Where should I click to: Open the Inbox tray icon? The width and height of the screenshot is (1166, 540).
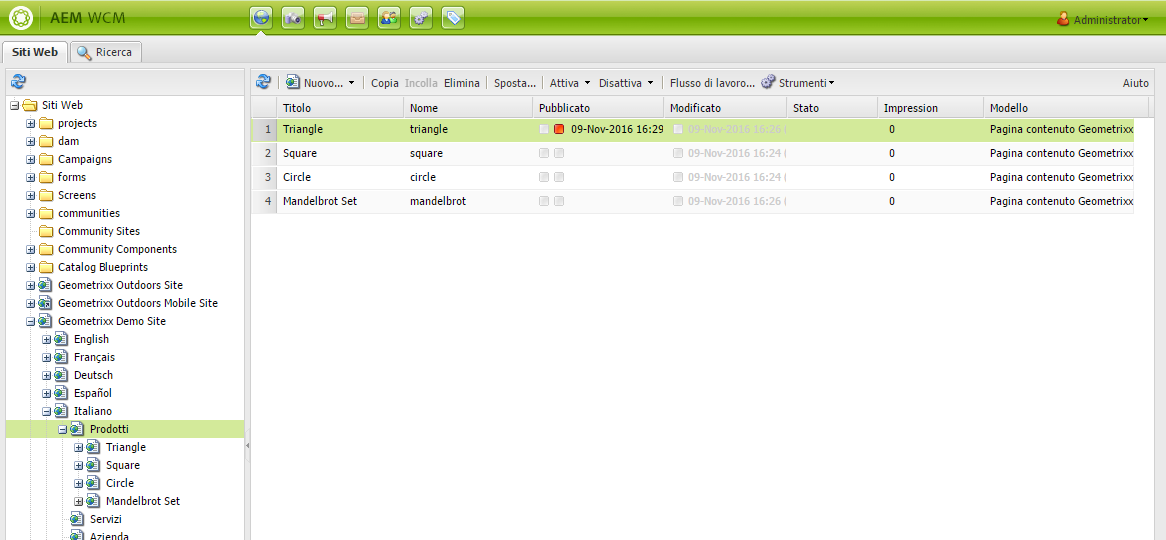pos(357,19)
